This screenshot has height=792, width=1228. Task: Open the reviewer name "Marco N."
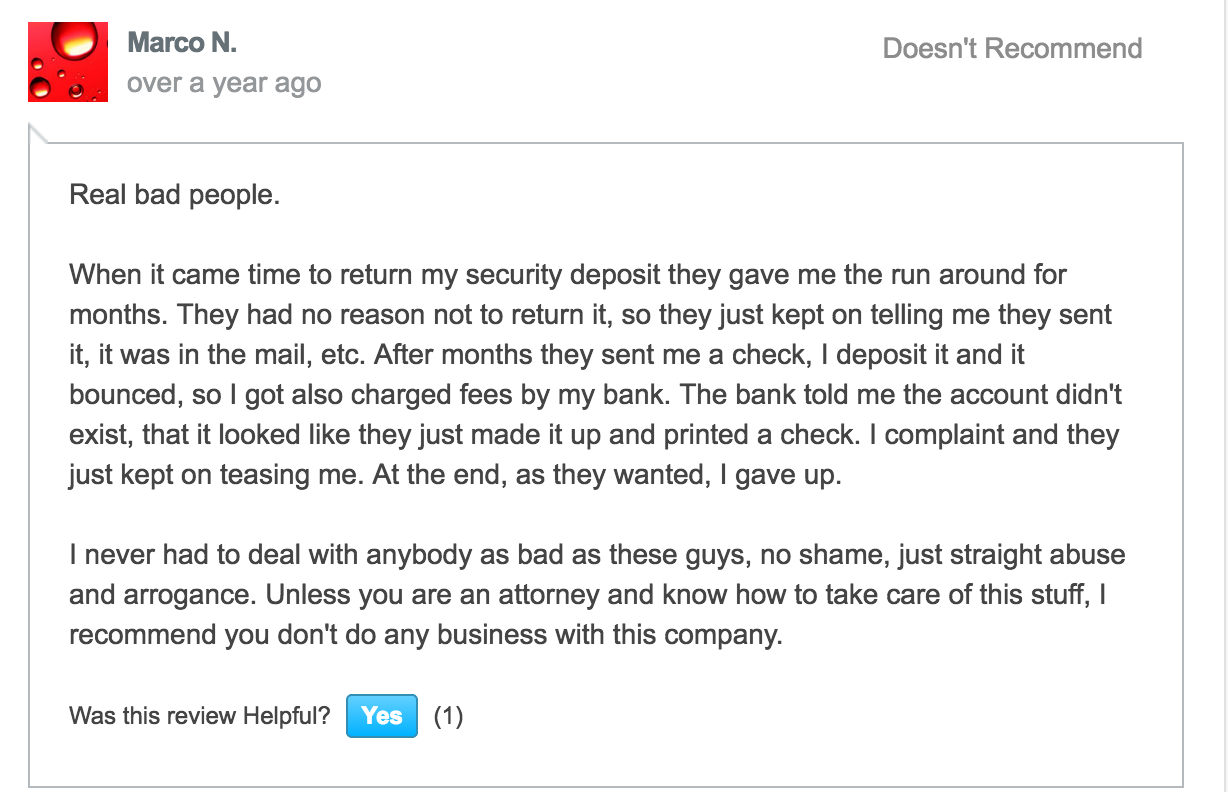(x=182, y=43)
